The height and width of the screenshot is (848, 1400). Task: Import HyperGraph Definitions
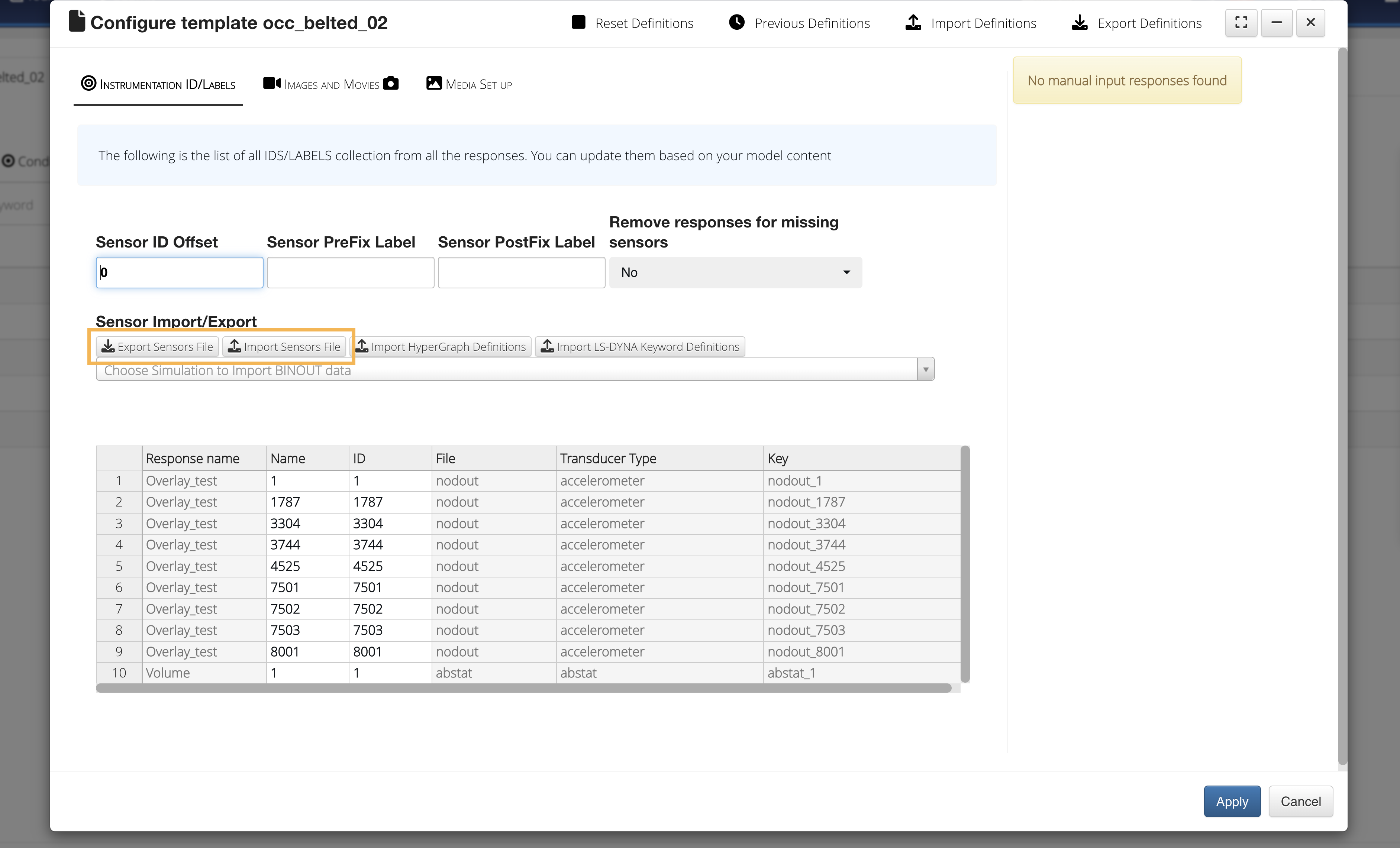pyautogui.click(x=442, y=346)
